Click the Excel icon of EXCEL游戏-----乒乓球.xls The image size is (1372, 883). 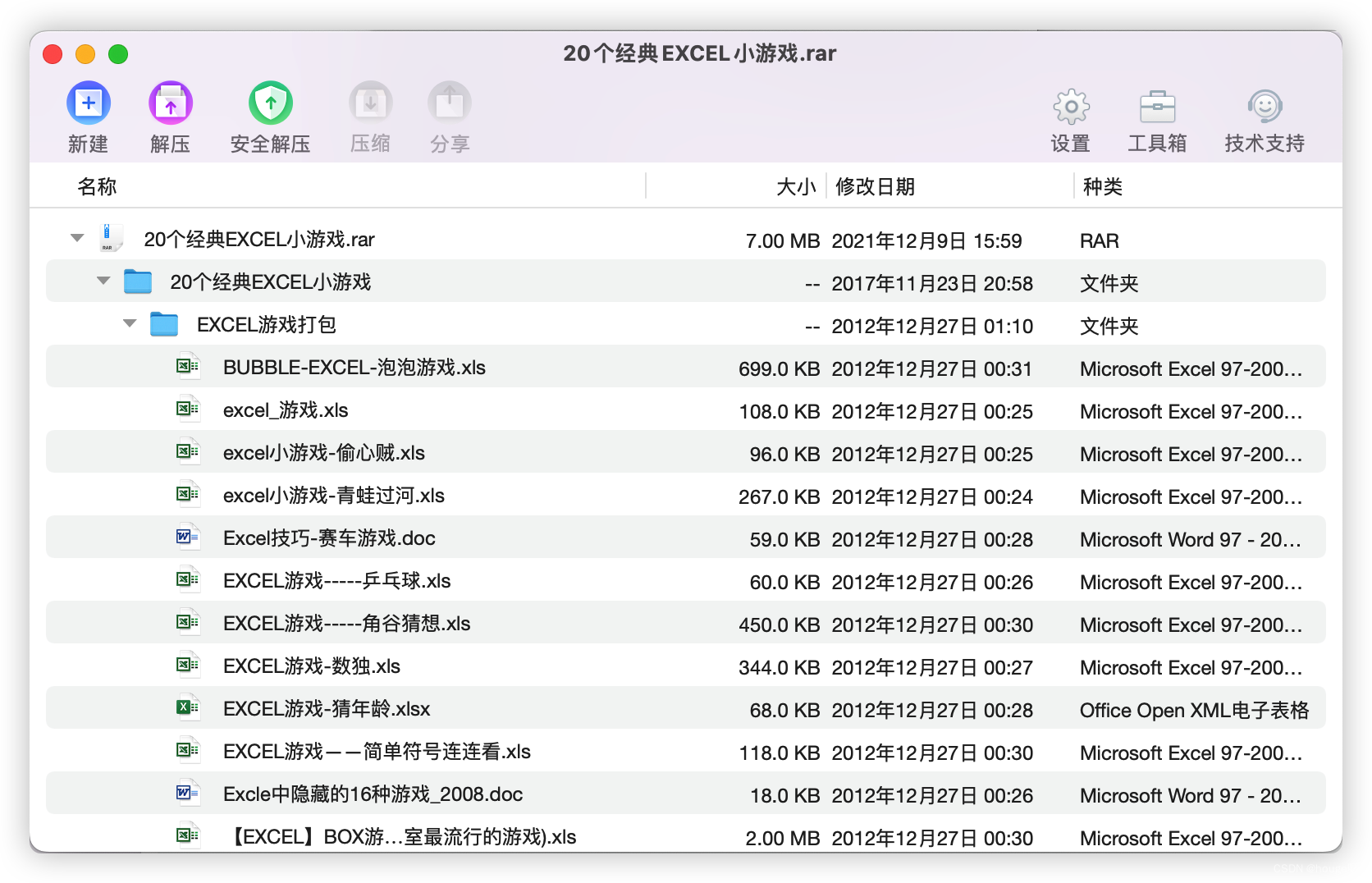tap(188, 579)
